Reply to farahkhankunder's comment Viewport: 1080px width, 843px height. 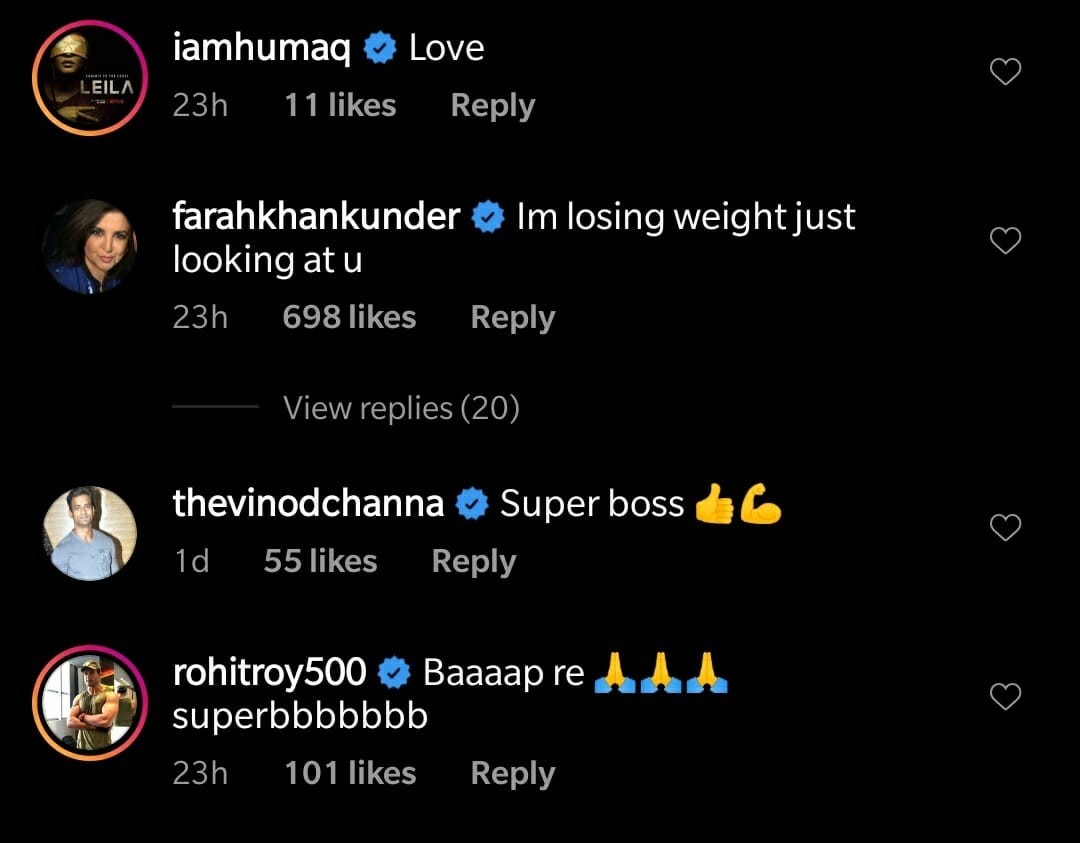[x=512, y=318]
